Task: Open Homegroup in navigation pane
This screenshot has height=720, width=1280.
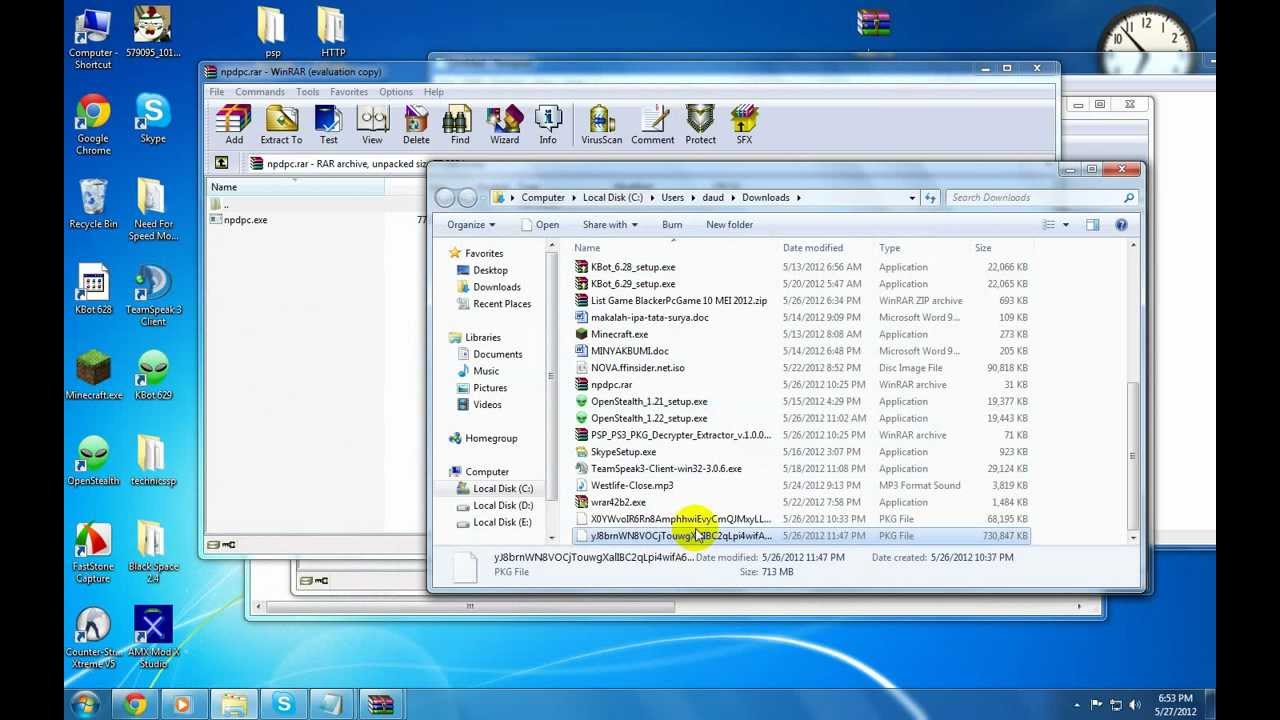Action: pyautogui.click(x=491, y=438)
